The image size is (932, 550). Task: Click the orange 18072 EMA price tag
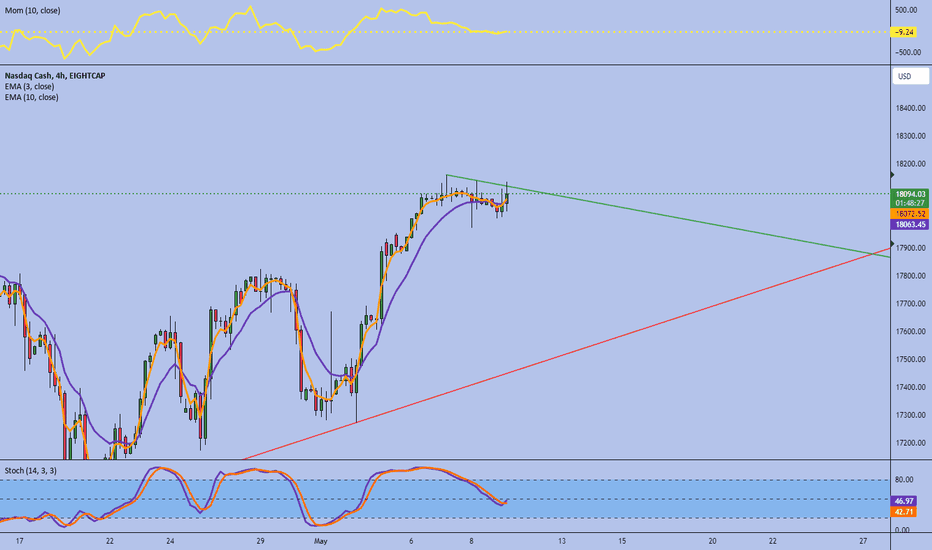point(909,213)
